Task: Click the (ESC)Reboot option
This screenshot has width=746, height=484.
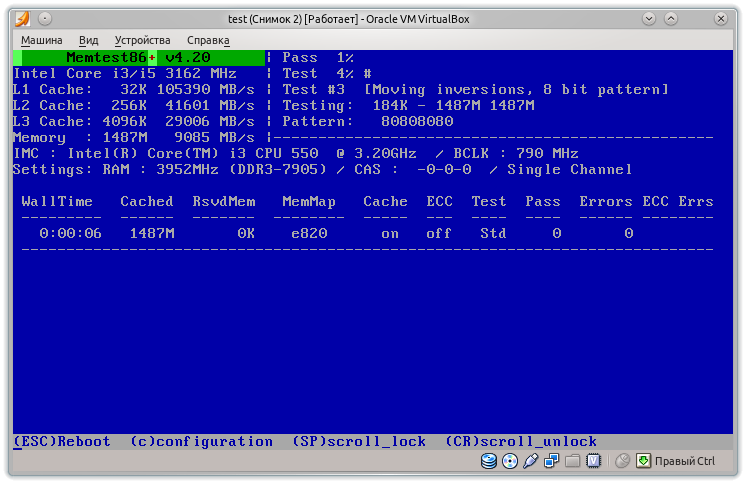Action: [x=62, y=442]
